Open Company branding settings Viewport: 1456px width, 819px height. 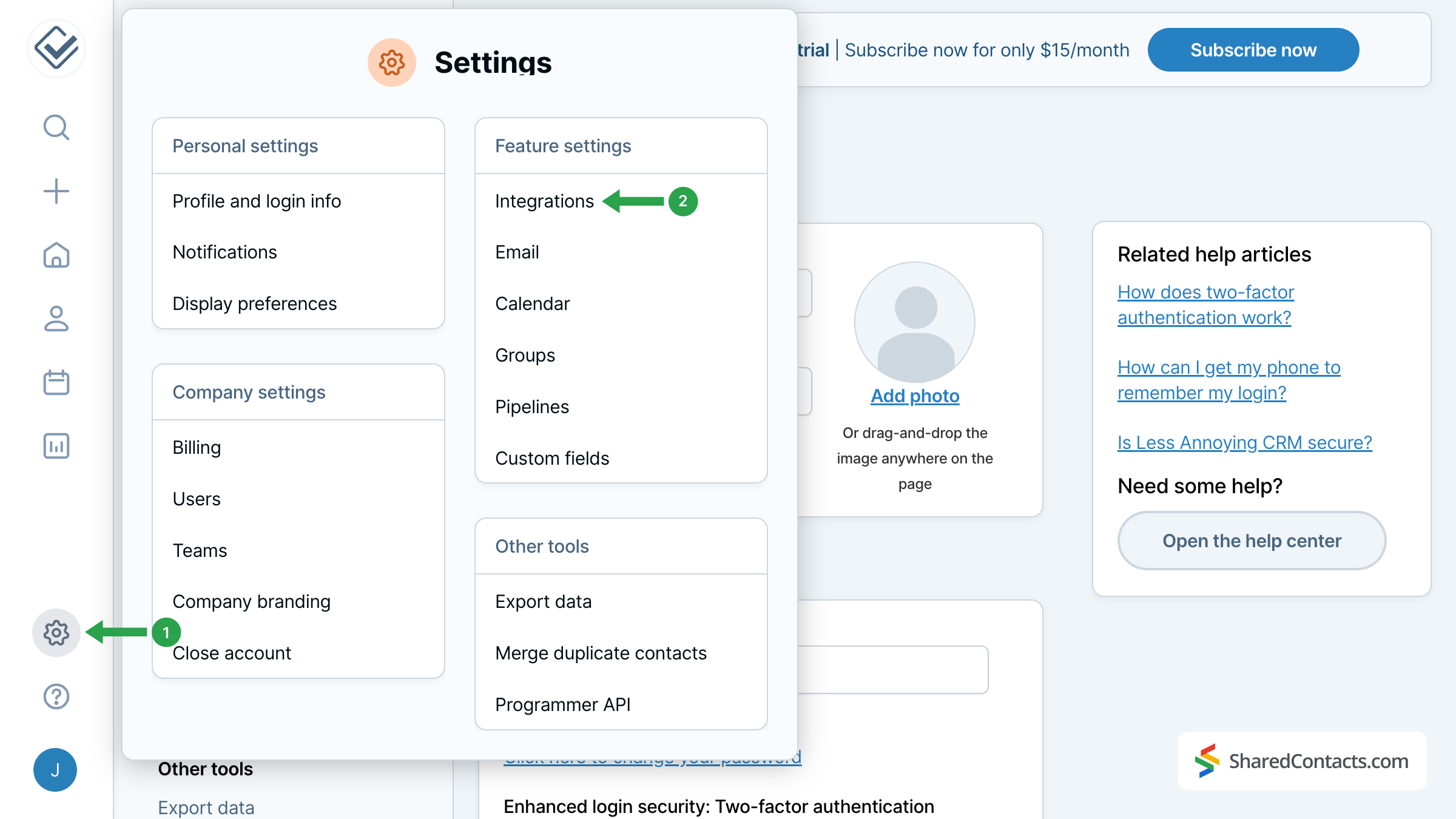[251, 601]
